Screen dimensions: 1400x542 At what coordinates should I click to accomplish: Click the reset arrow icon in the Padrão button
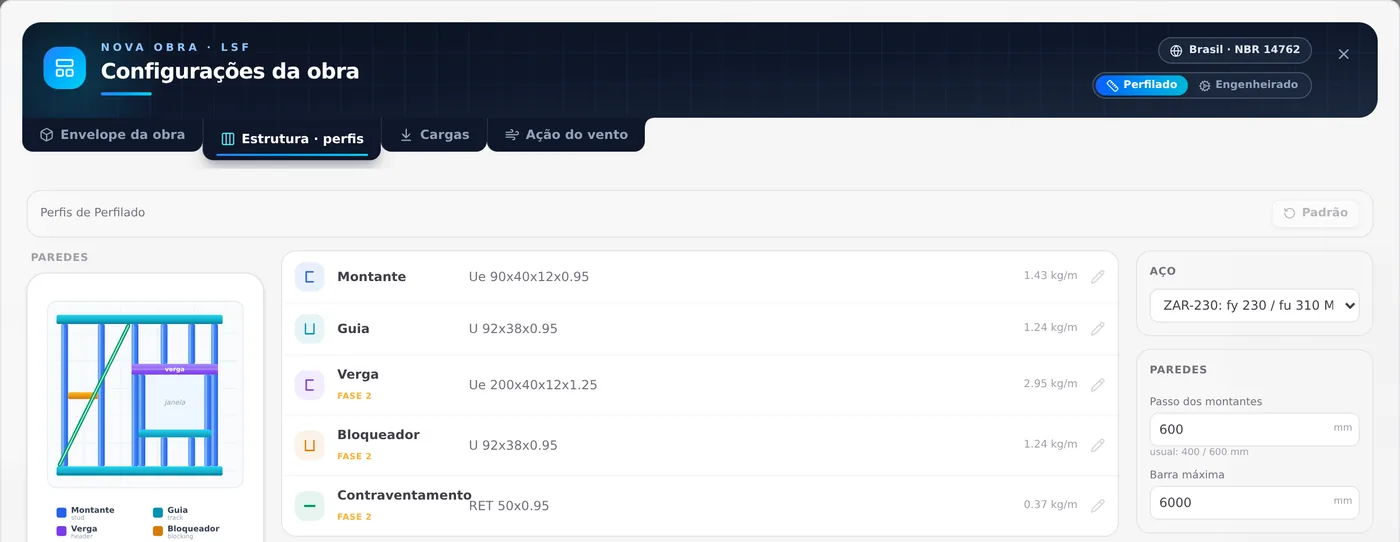[x=1290, y=213]
